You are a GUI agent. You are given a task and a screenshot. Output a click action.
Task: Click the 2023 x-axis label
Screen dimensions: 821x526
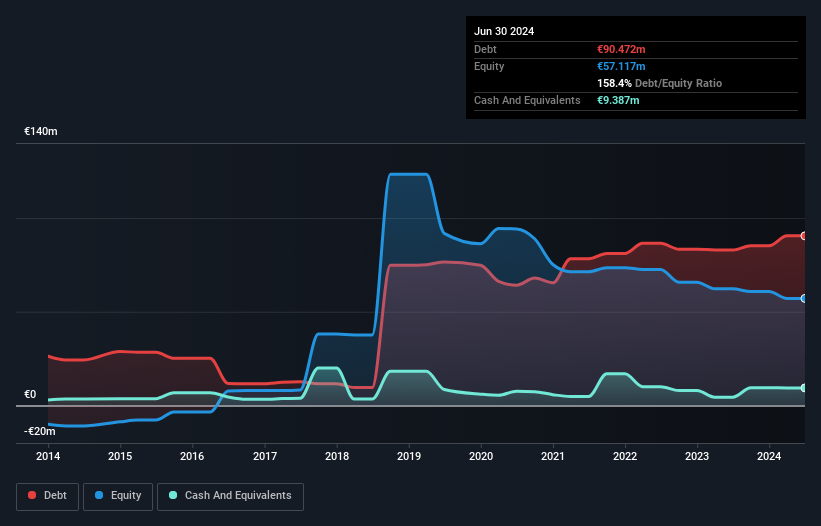pos(697,456)
